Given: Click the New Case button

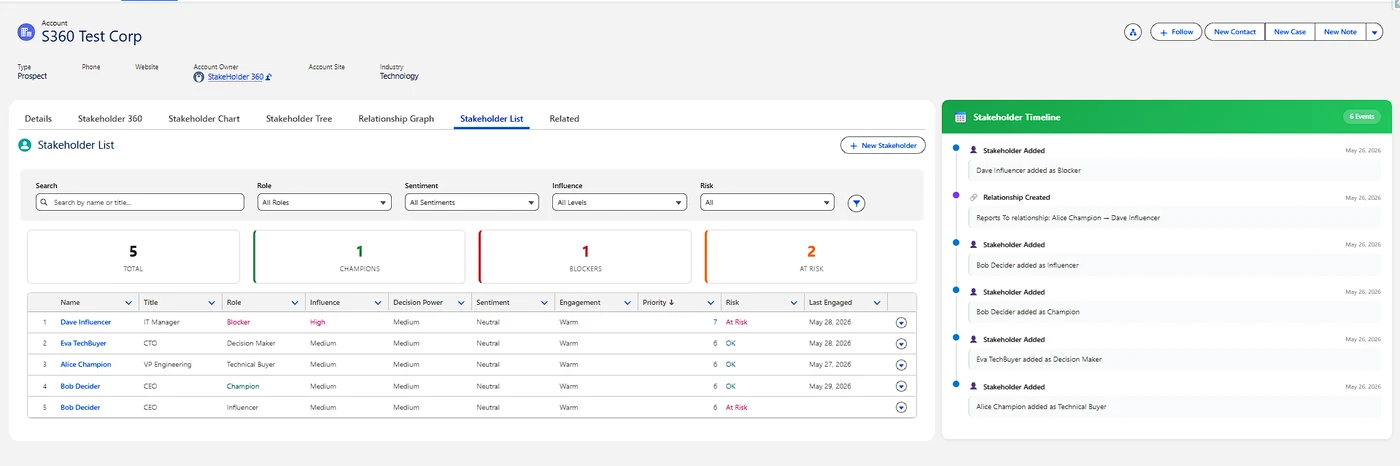Looking at the screenshot, I should (1290, 32).
